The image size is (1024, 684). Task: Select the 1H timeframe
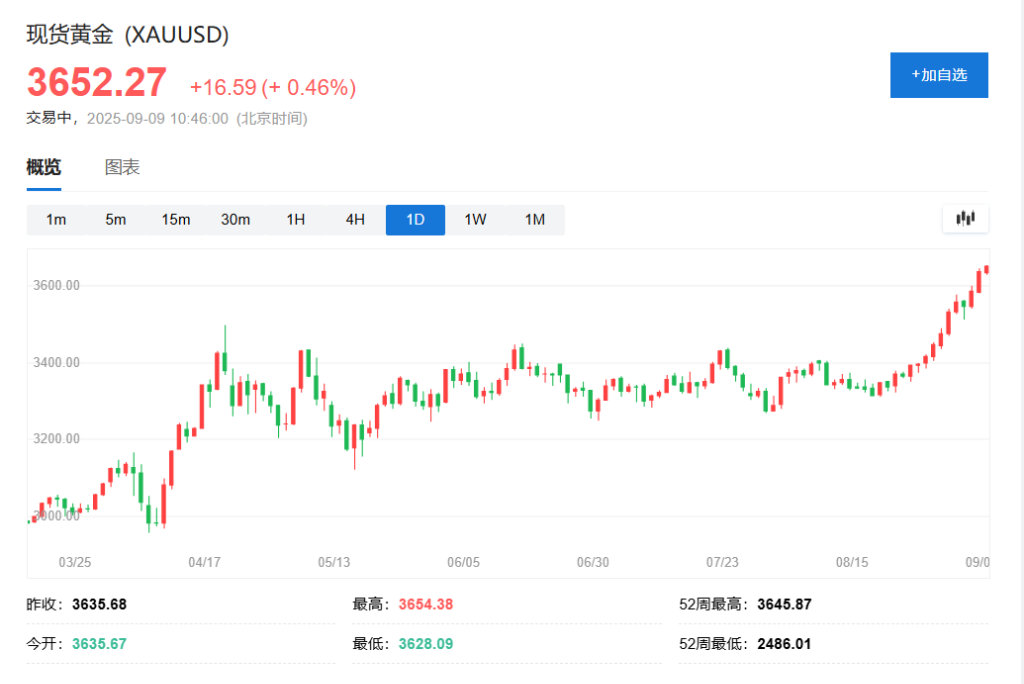(x=295, y=219)
